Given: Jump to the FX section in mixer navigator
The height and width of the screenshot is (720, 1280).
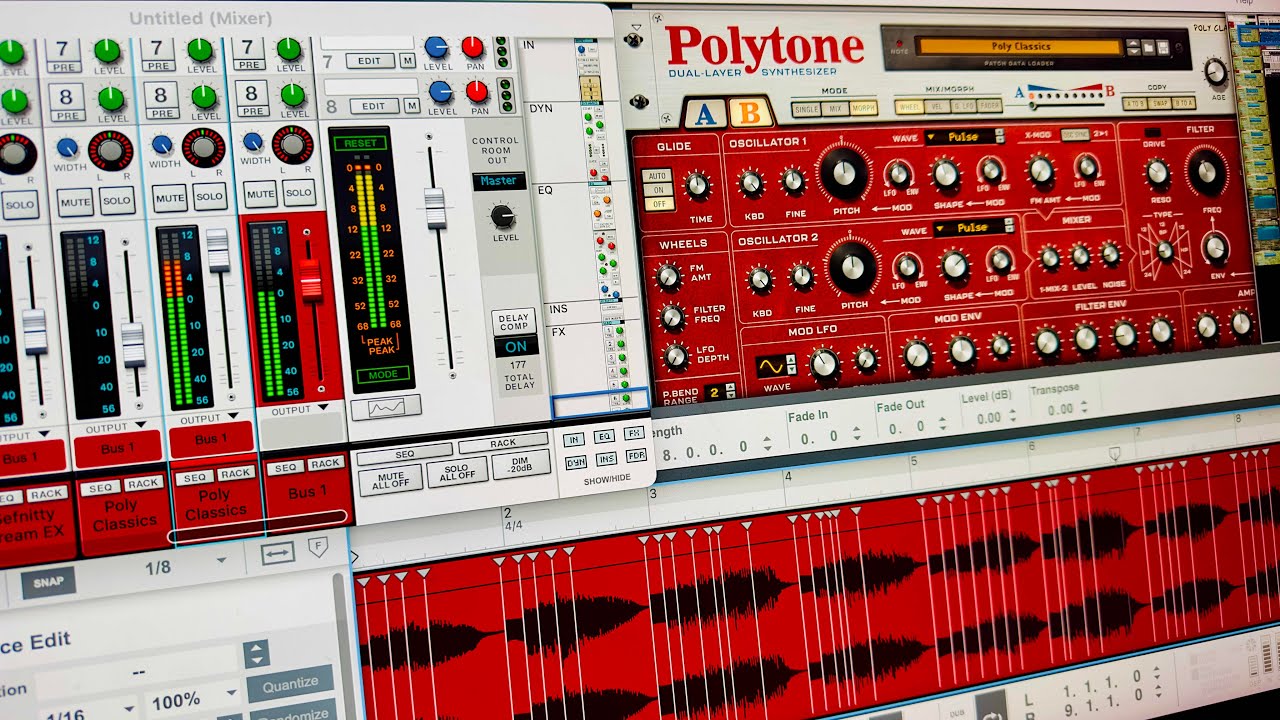Looking at the screenshot, I should click(x=558, y=330).
